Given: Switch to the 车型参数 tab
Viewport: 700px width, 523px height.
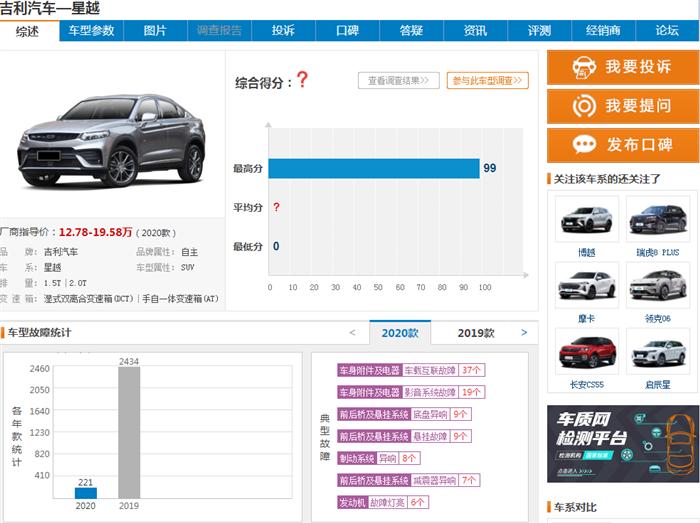Looking at the screenshot, I should (x=91, y=31).
